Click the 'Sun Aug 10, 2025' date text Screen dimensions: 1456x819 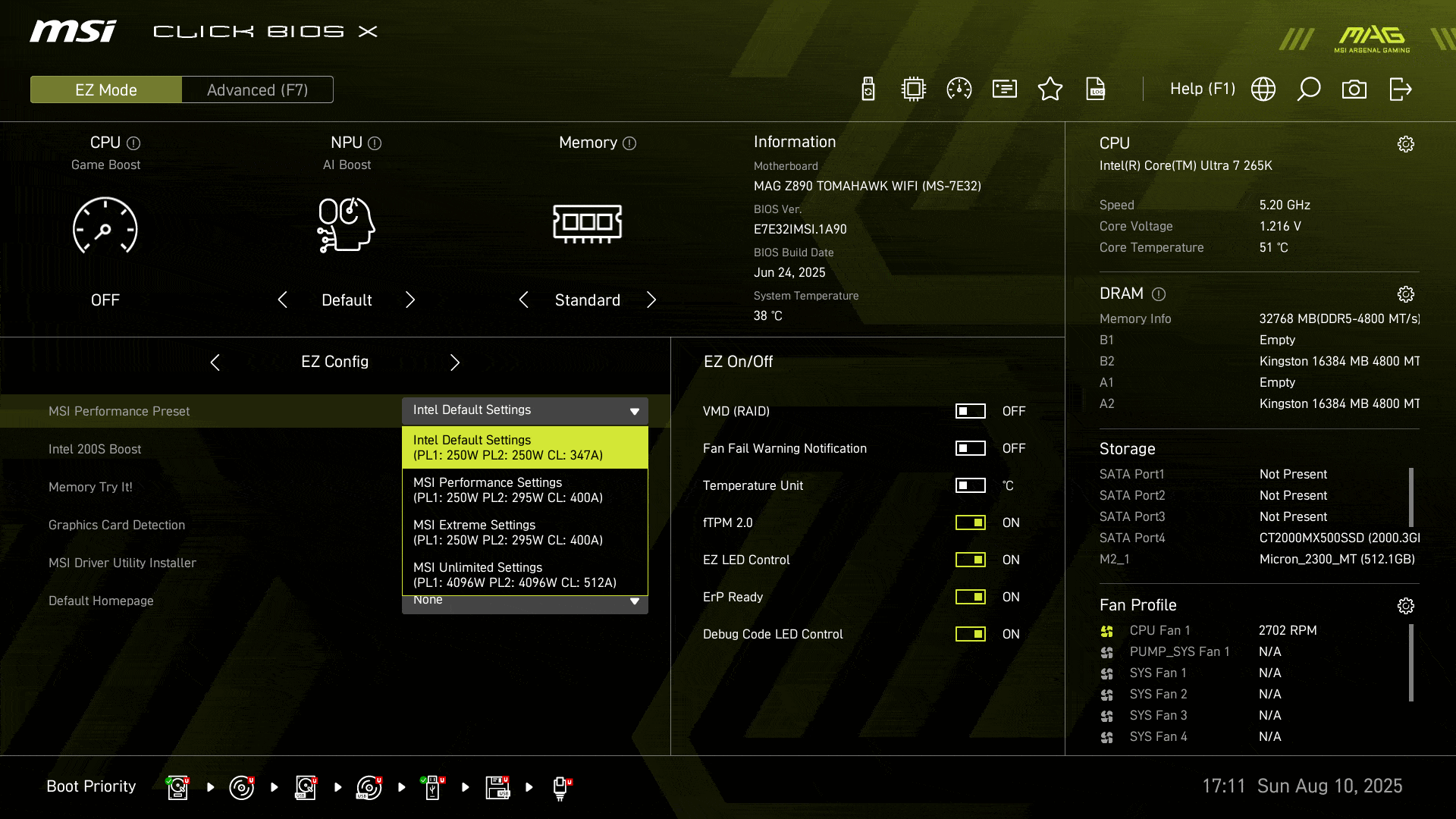coord(1330,786)
